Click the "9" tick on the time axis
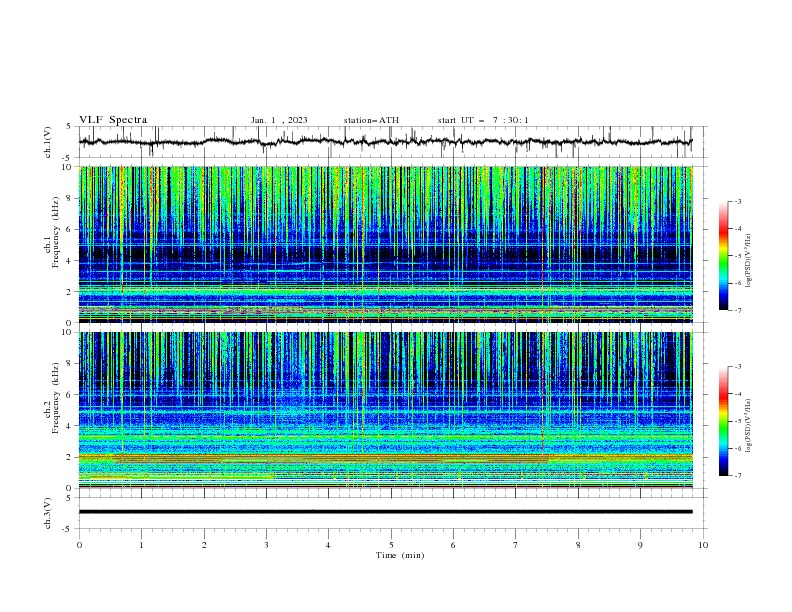This screenshot has width=792, height=612. (640, 545)
